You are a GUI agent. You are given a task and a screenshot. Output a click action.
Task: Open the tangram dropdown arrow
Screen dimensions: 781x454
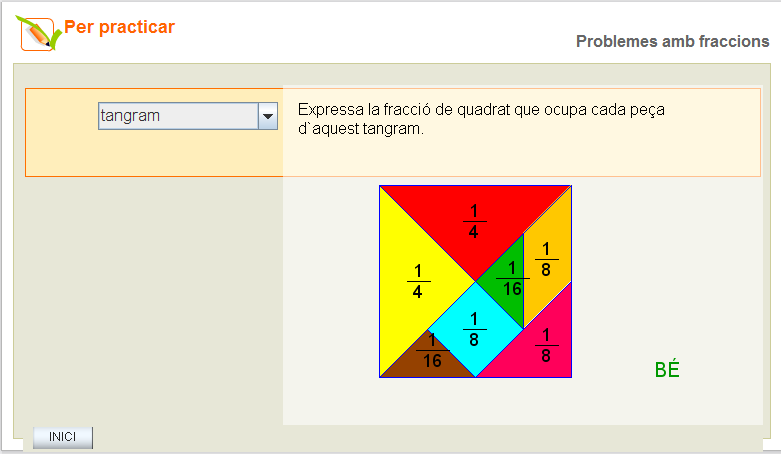pos(267,117)
